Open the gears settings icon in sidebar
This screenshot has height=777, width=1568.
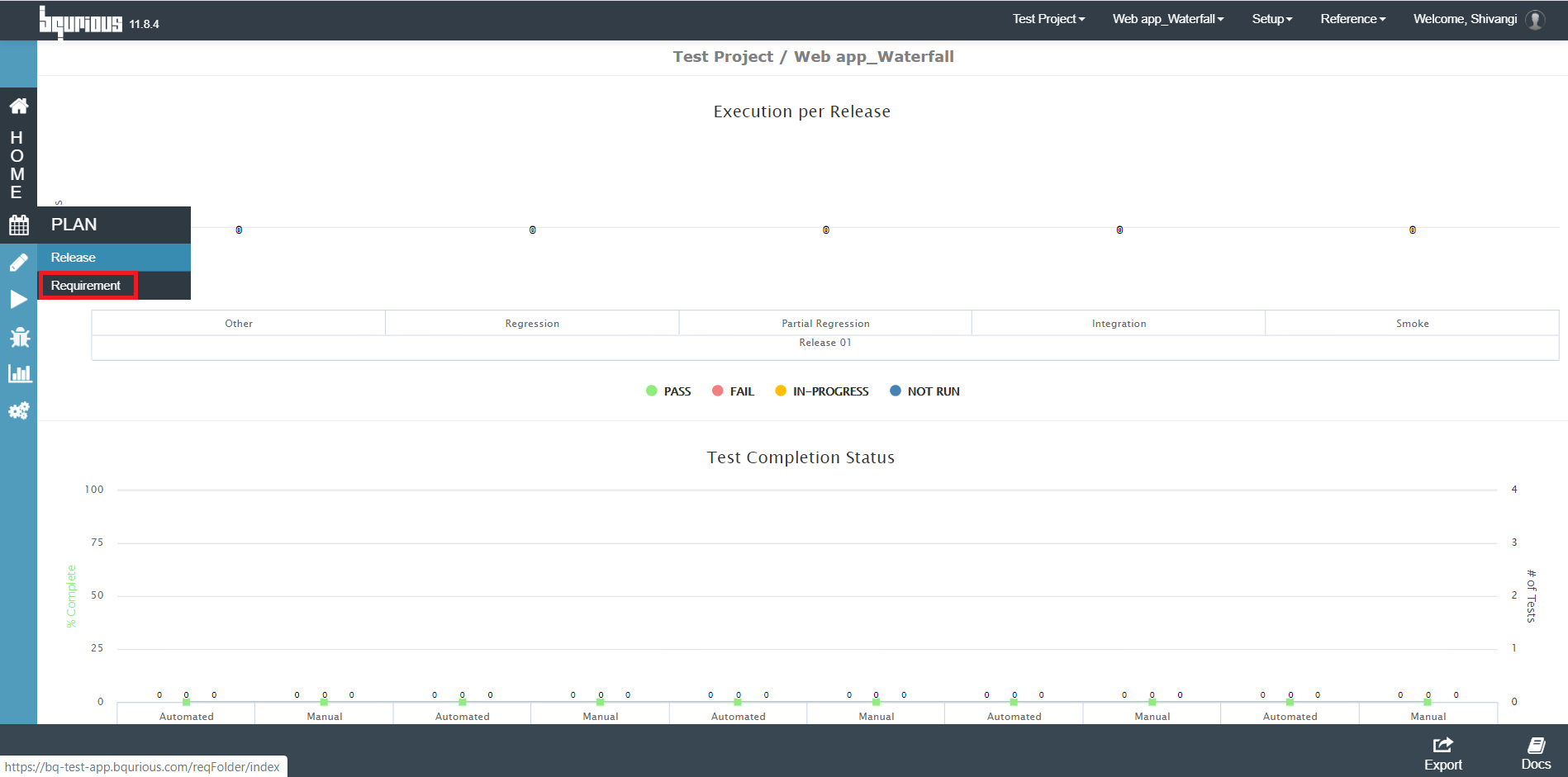click(18, 410)
